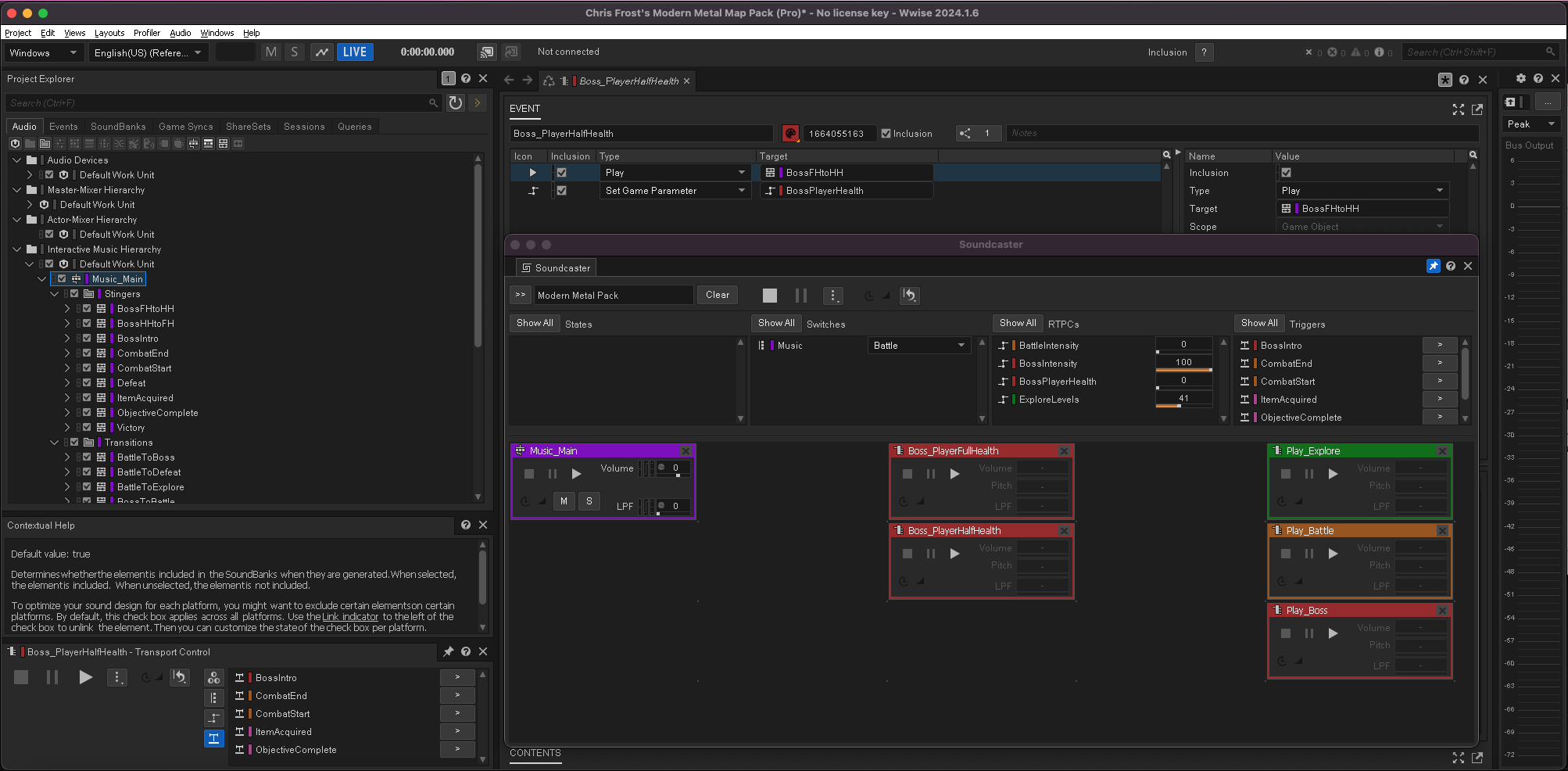Uncheck Inclusion for the Play action row
Screen dimensions: 1568x771
tap(561, 173)
